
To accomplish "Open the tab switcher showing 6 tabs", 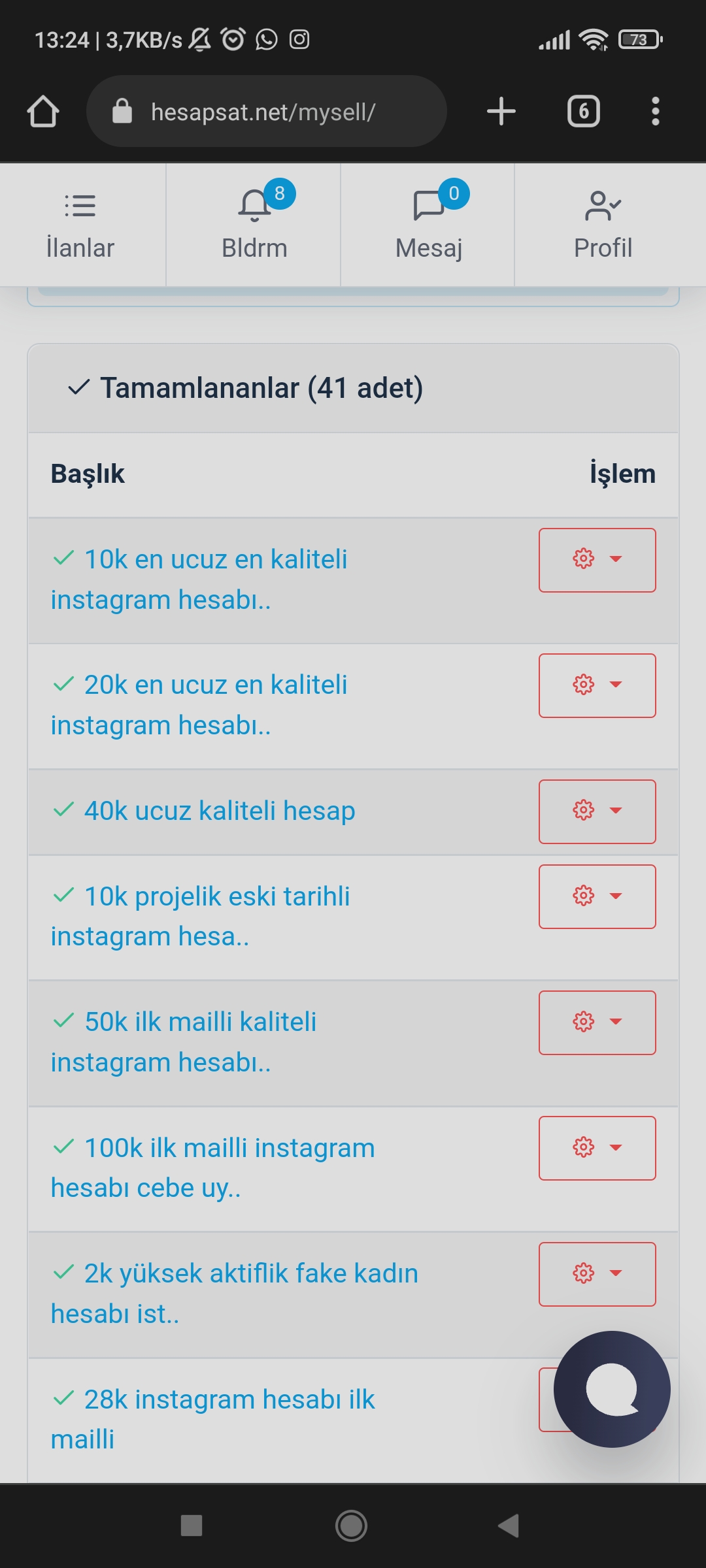I will tap(584, 111).
